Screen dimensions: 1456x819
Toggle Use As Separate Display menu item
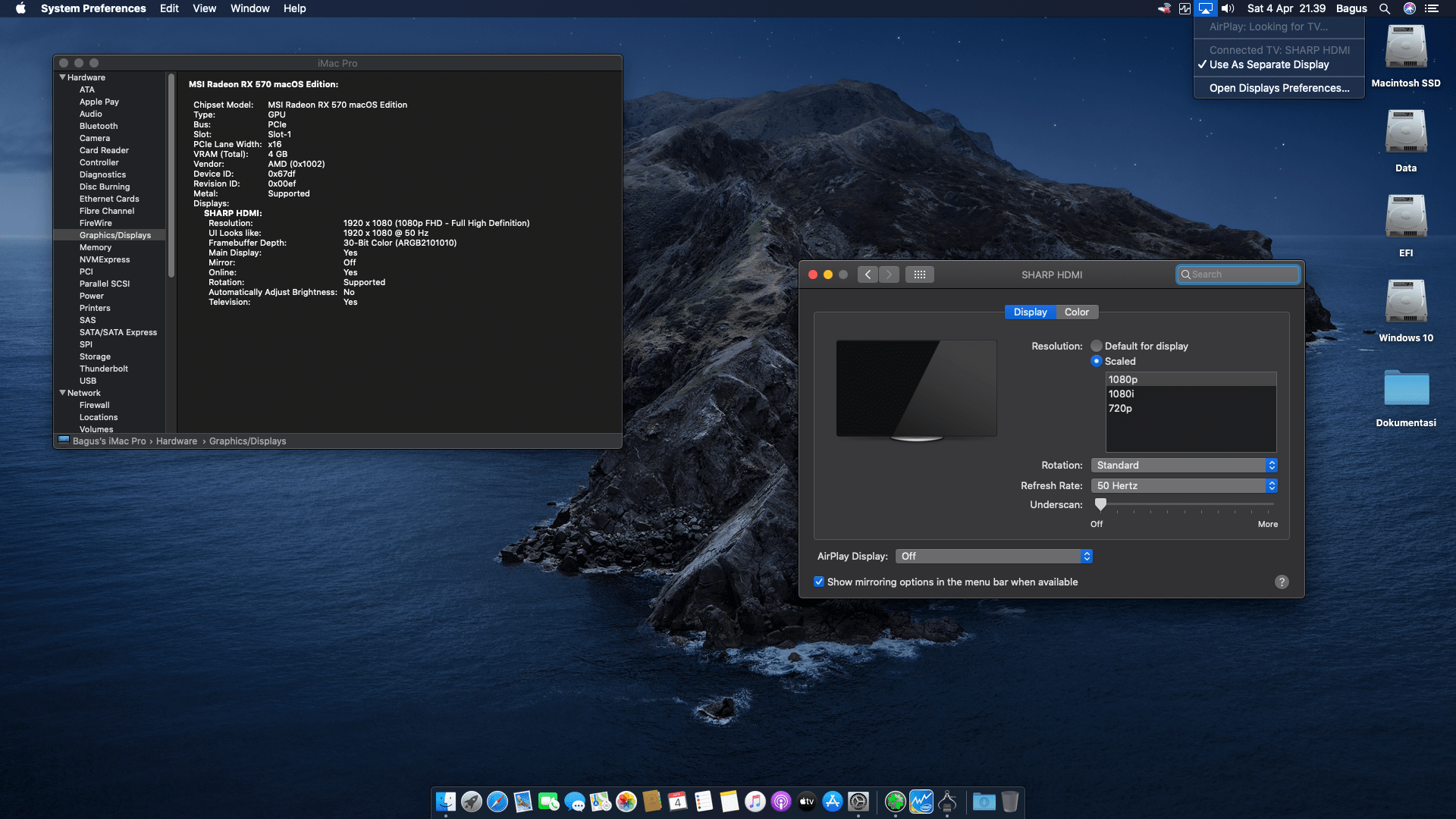click(x=1279, y=64)
